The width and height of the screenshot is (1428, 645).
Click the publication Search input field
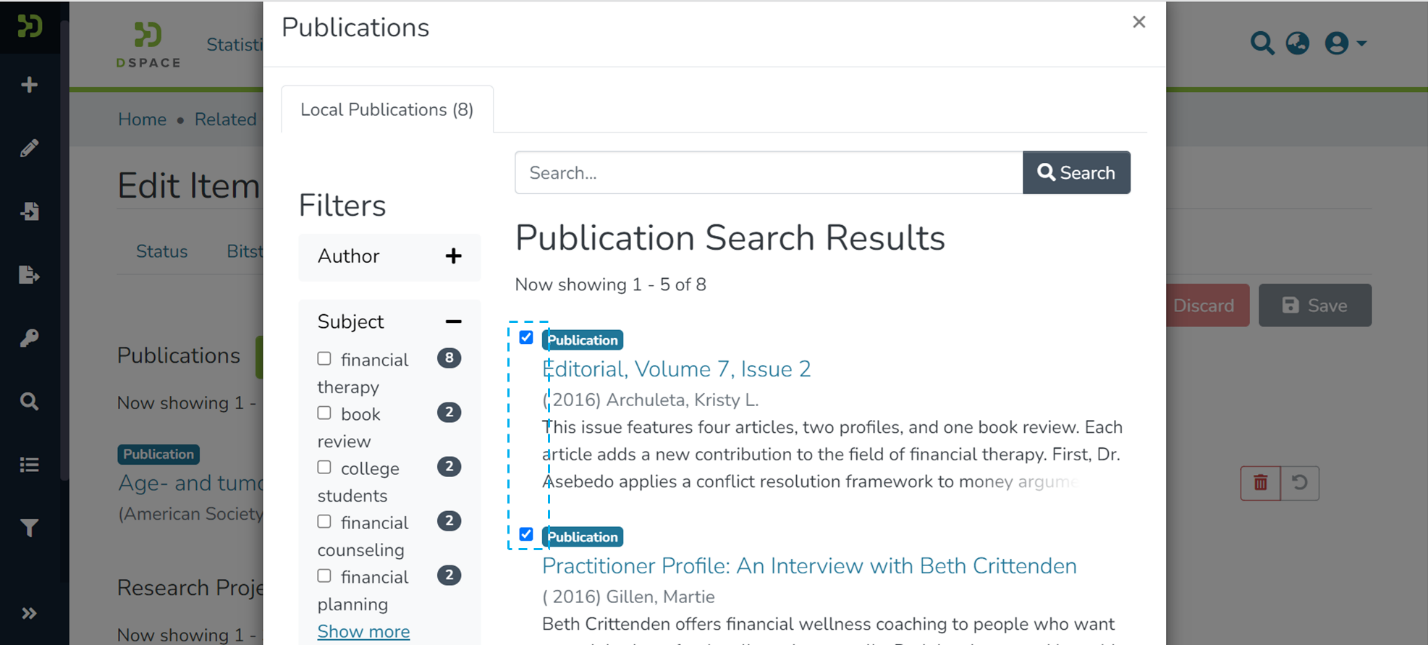[x=768, y=173]
